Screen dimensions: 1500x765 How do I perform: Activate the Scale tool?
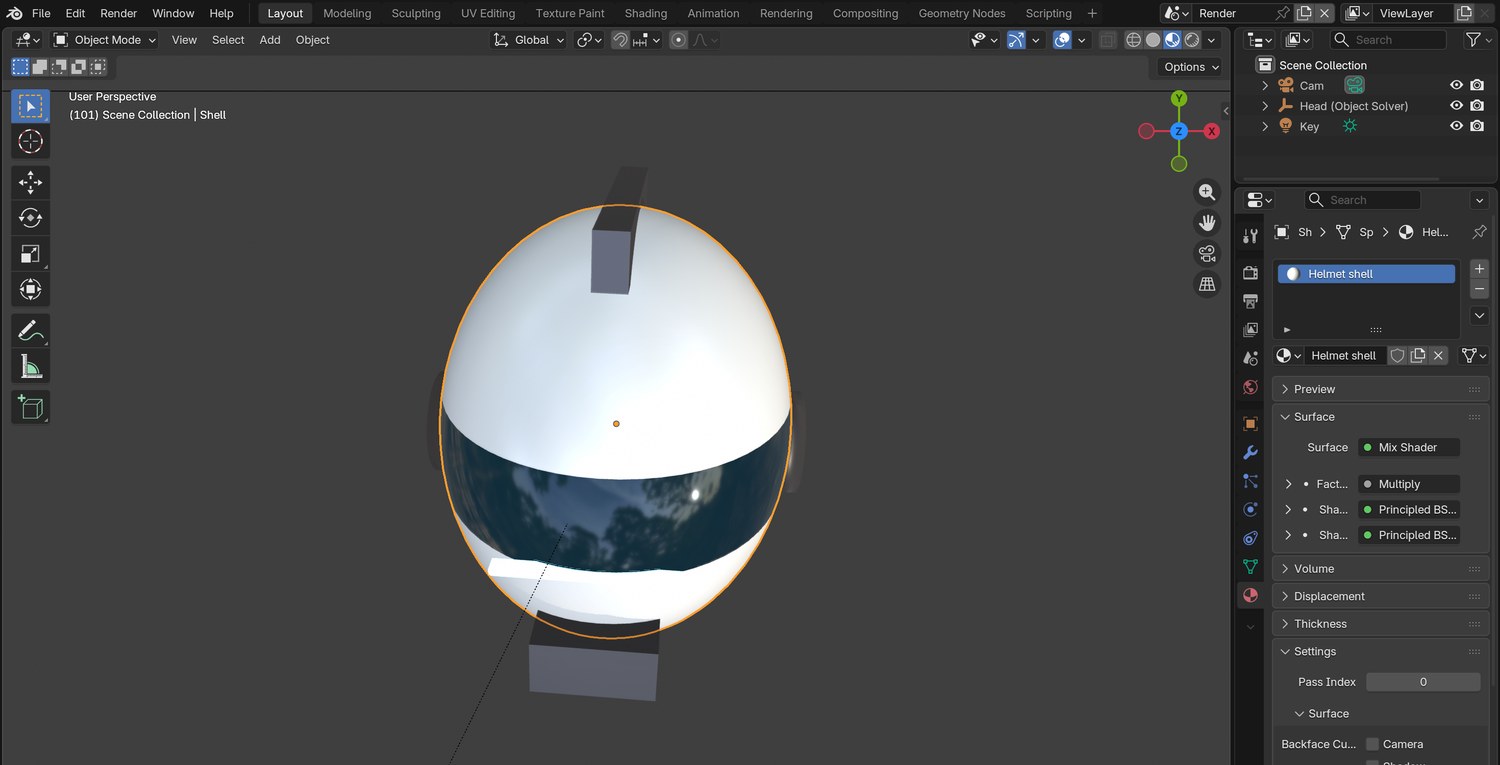30,254
